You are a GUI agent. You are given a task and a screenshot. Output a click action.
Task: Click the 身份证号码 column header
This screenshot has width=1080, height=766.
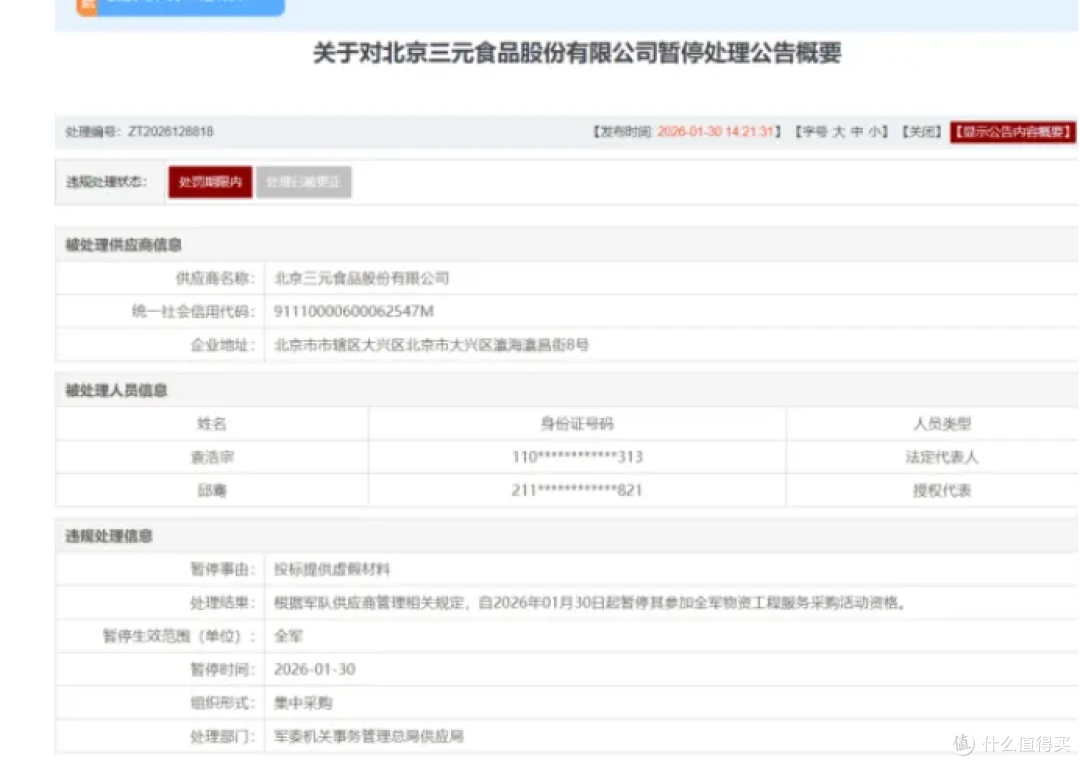point(577,424)
